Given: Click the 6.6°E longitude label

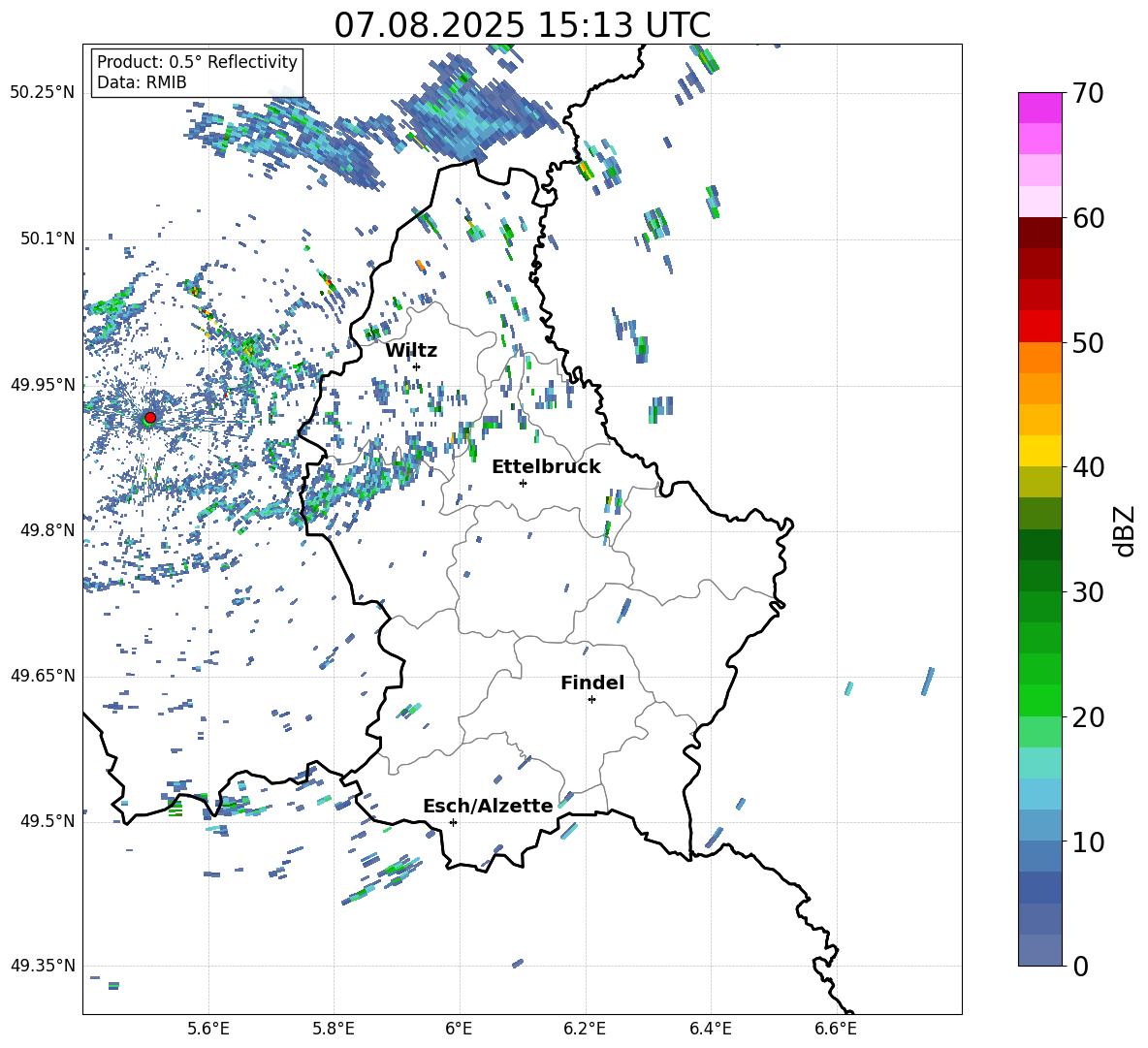Looking at the screenshot, I should coord(836,1029).
